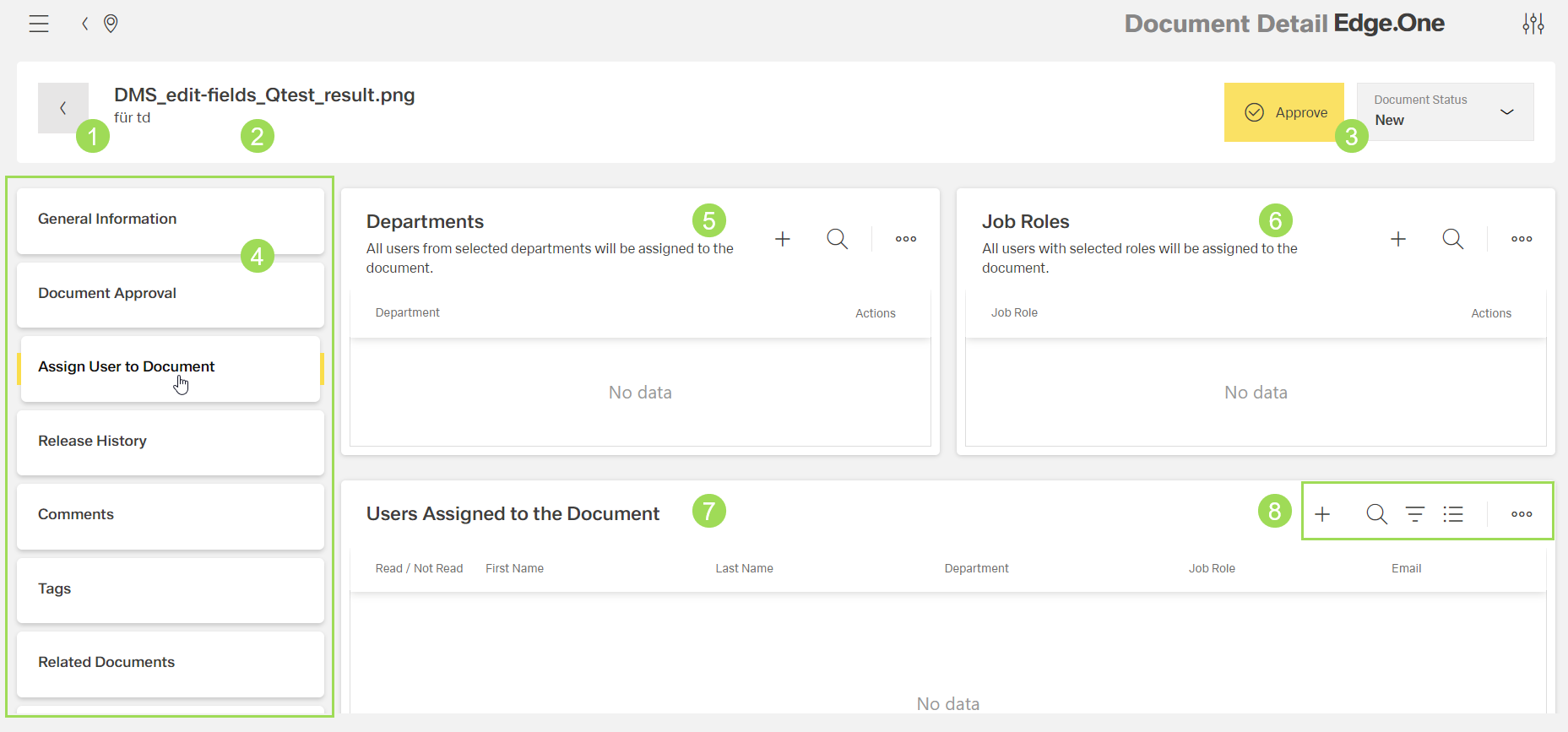The image size is (1568, 732).
Task: Open the hamburger main menu
Action: tap(39, 24)
